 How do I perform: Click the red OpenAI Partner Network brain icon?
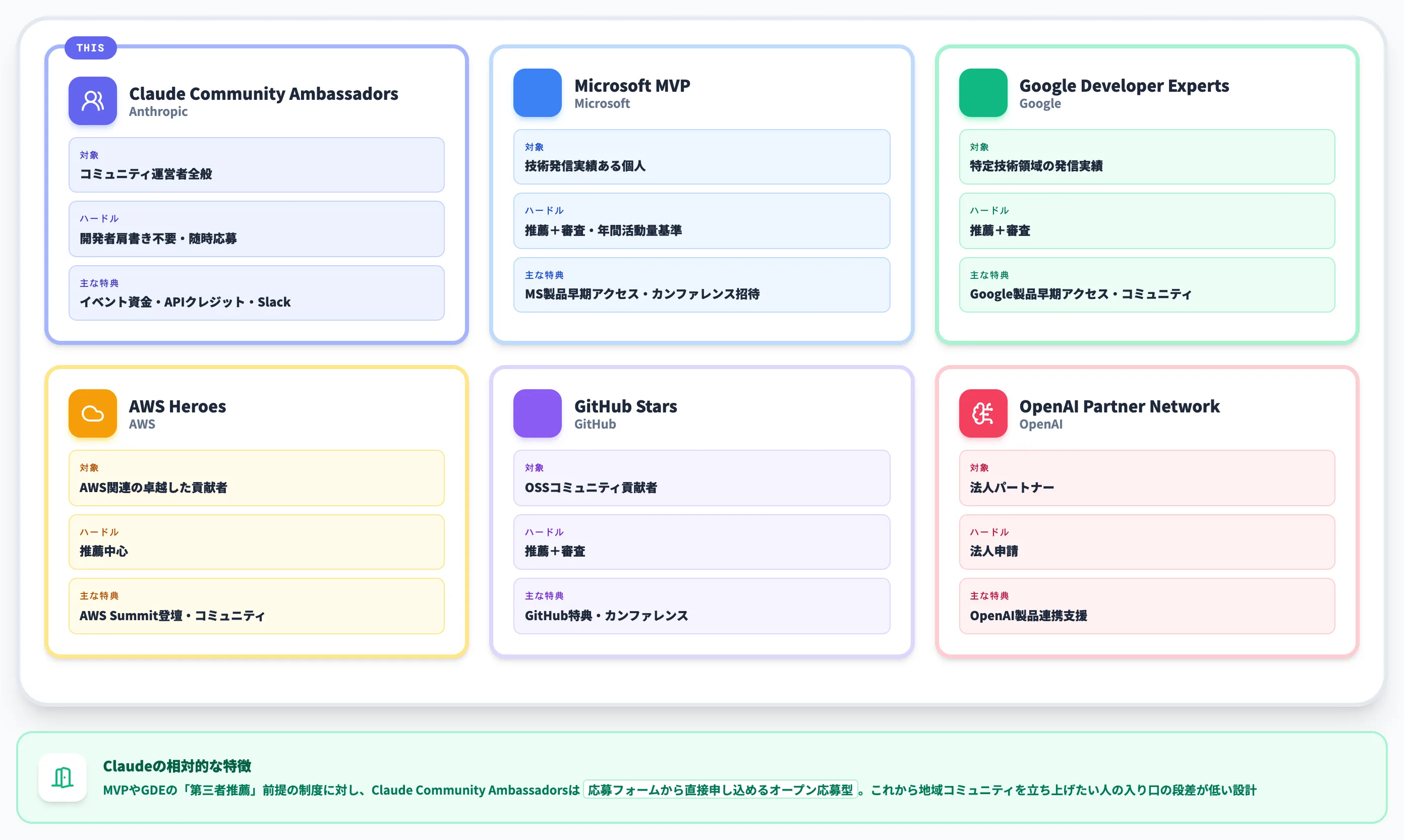click(983, 413)
